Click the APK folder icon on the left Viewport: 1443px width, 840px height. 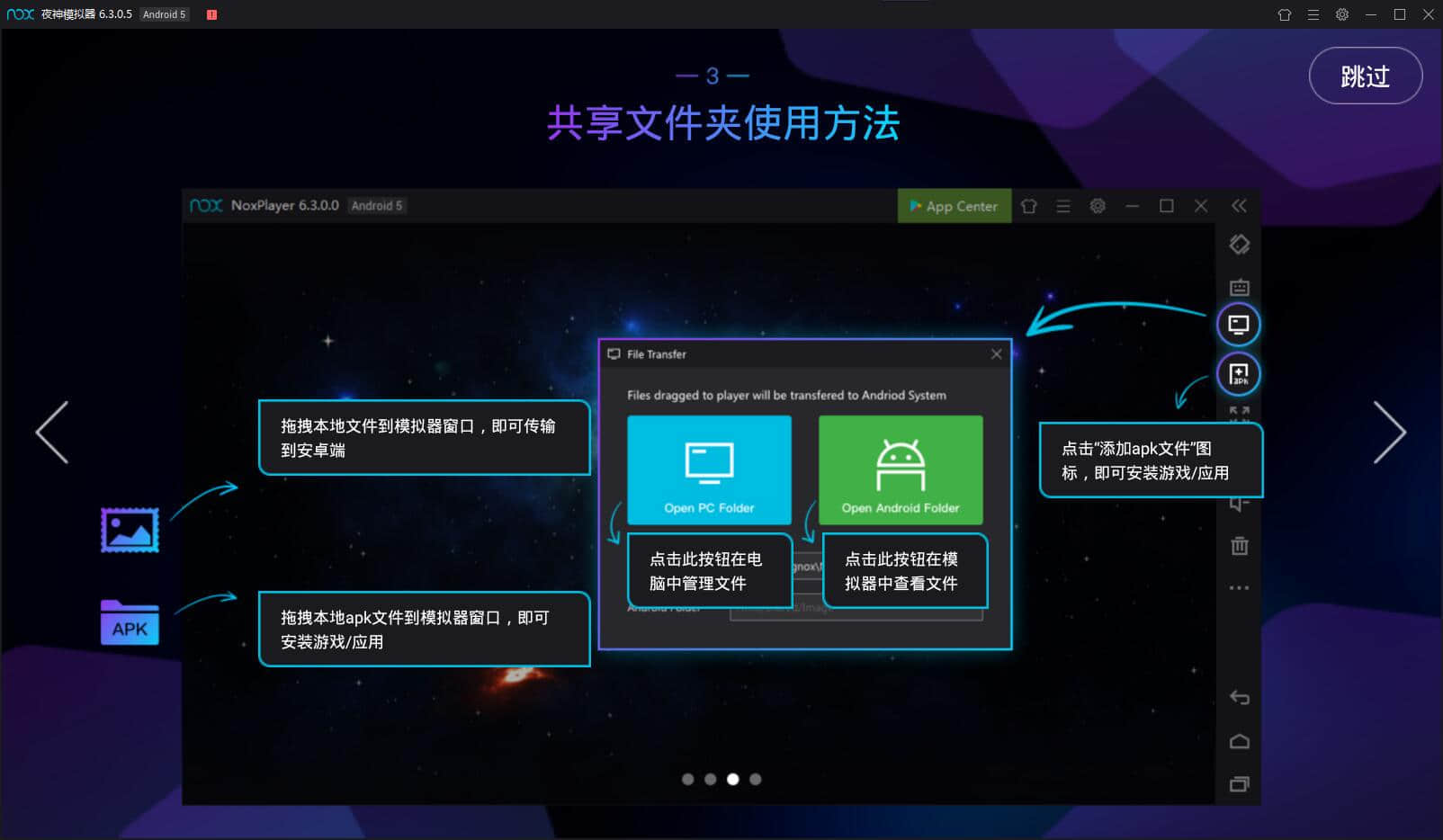pos(130,622)
